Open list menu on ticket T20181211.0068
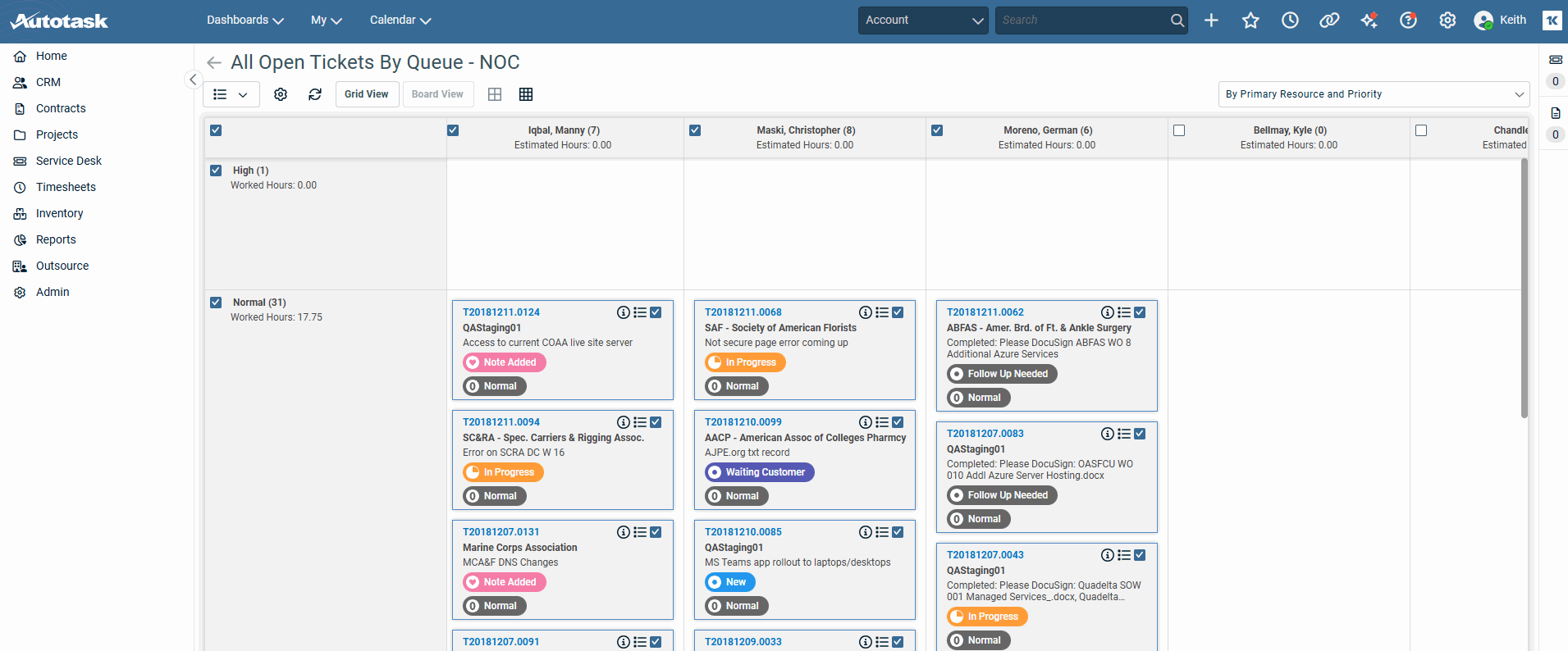Image resolution: width=1568 pixels, height=651 pixels. tap(882, 312)
